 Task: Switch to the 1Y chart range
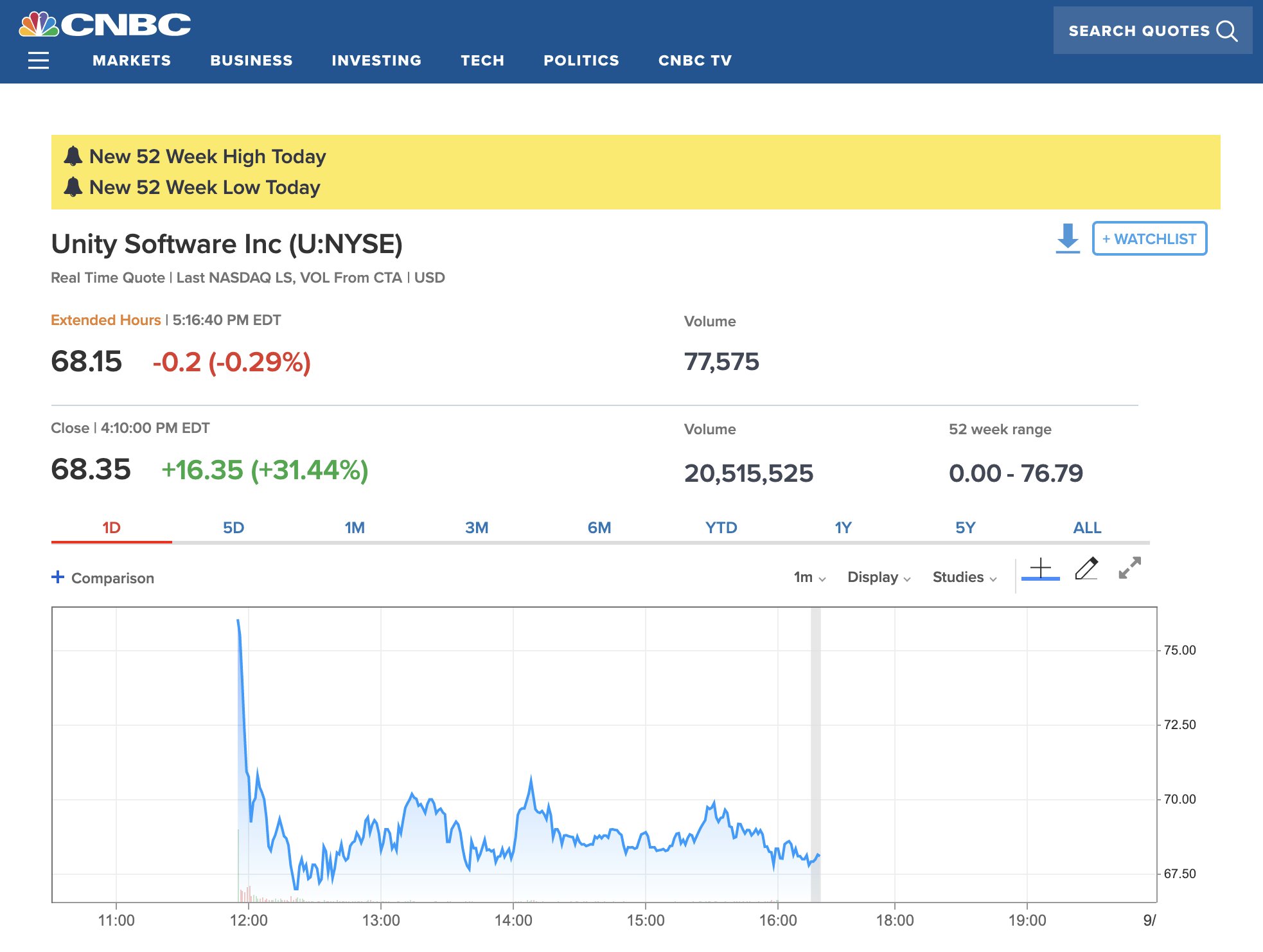pos(843,528)
